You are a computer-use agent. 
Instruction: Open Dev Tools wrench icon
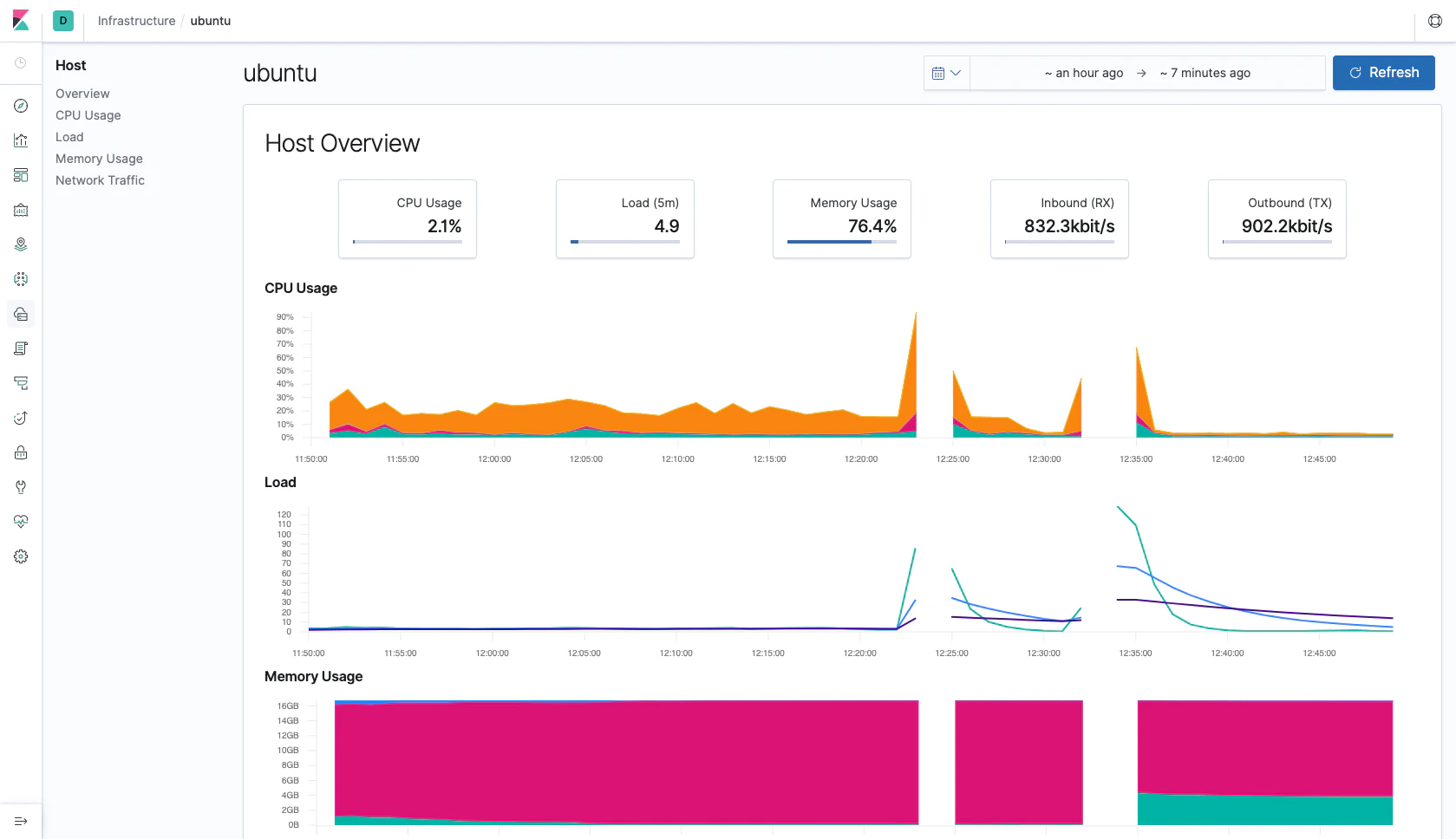tap(21, 487)
